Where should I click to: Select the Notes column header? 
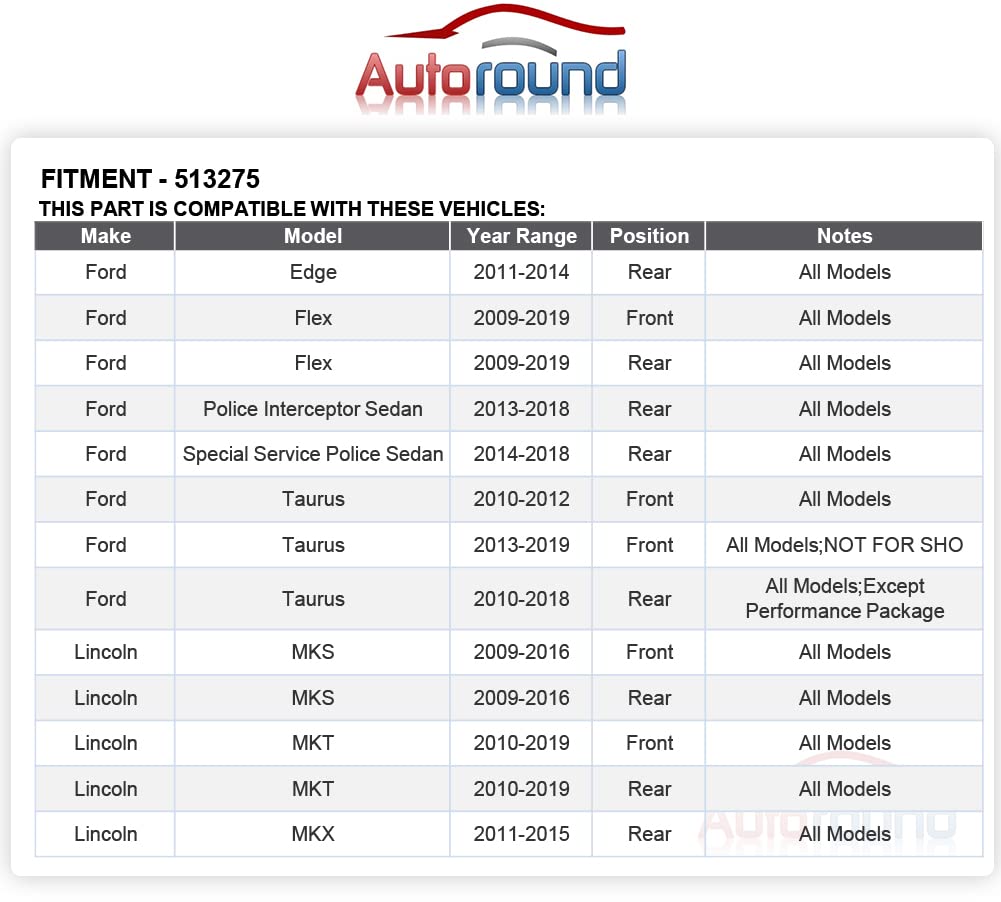[844, 236]
